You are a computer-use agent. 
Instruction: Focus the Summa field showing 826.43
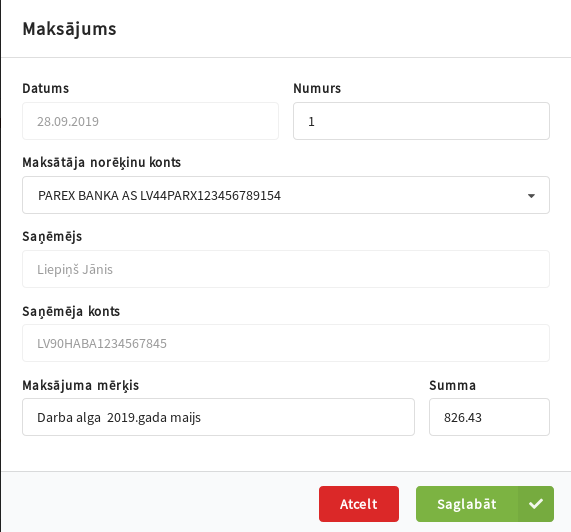point(489,417)
